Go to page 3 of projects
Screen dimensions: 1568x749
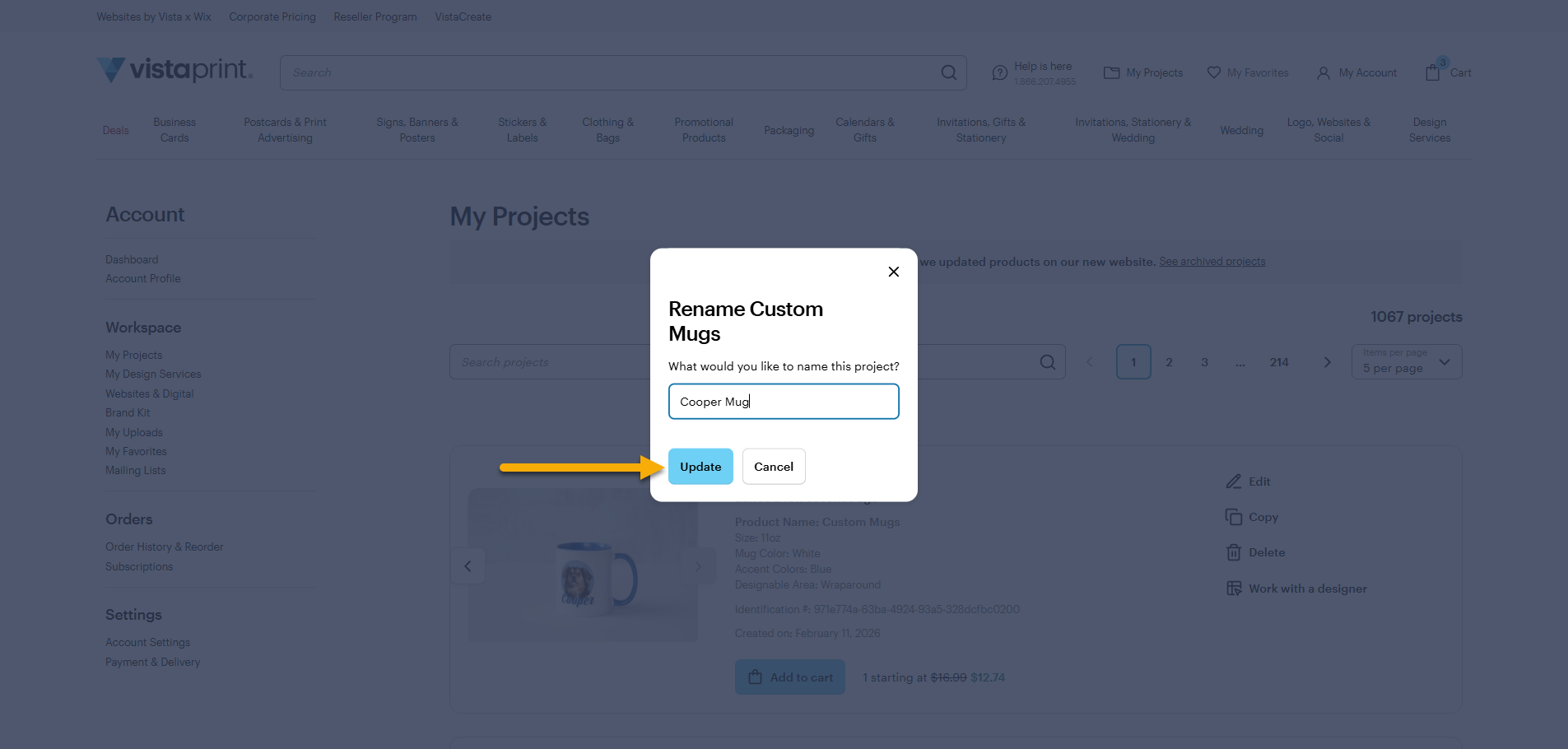(1204, 362)
